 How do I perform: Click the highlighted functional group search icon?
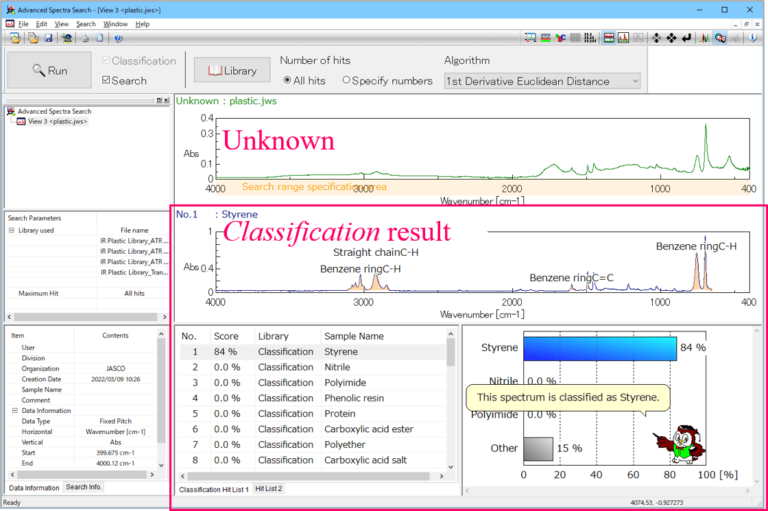[720, 38]
